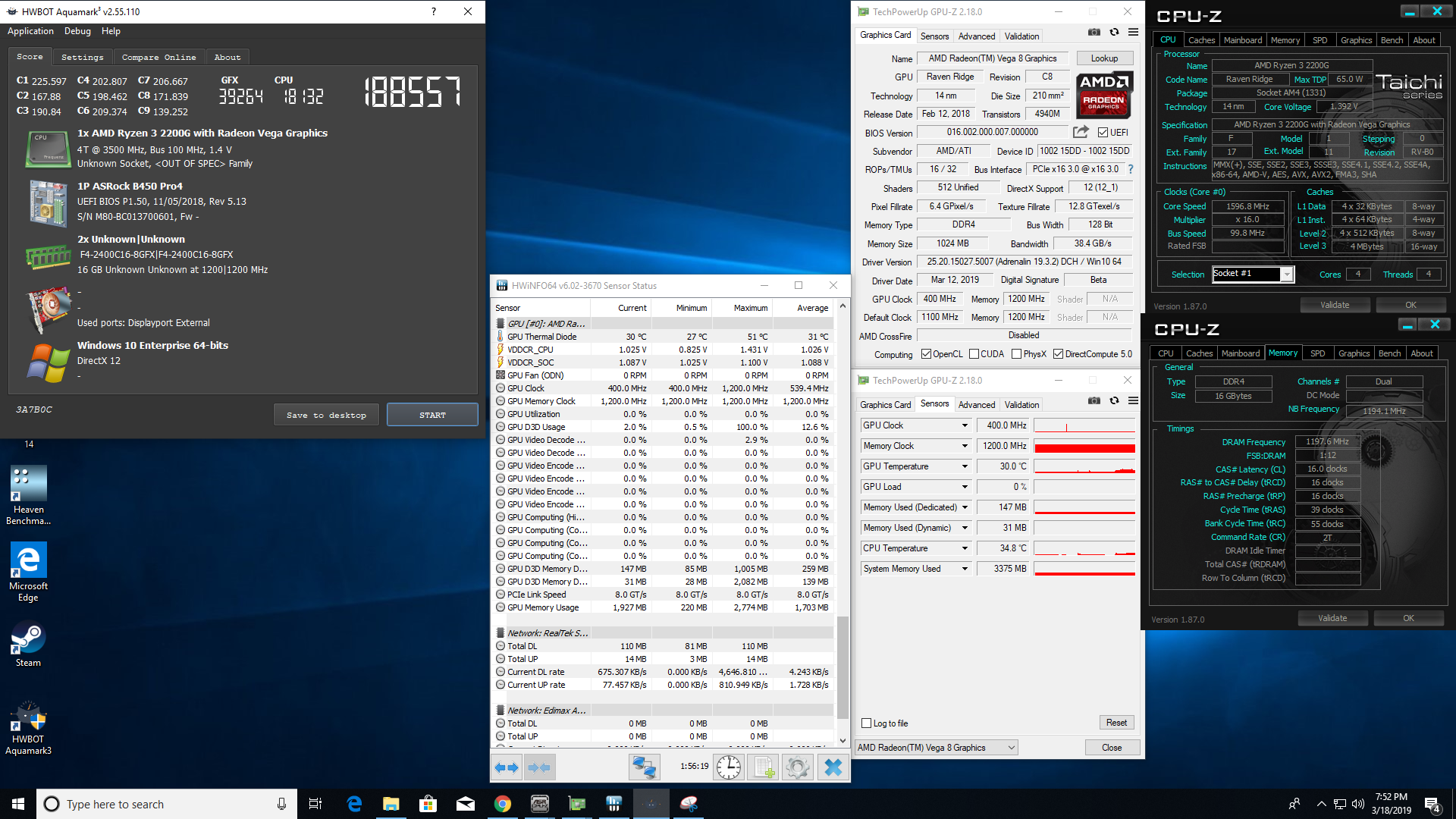The height and width of the screenshot is (819, 1456).
Task: Open Steam desktop shortcut
Action: click(x=29, y=645)
